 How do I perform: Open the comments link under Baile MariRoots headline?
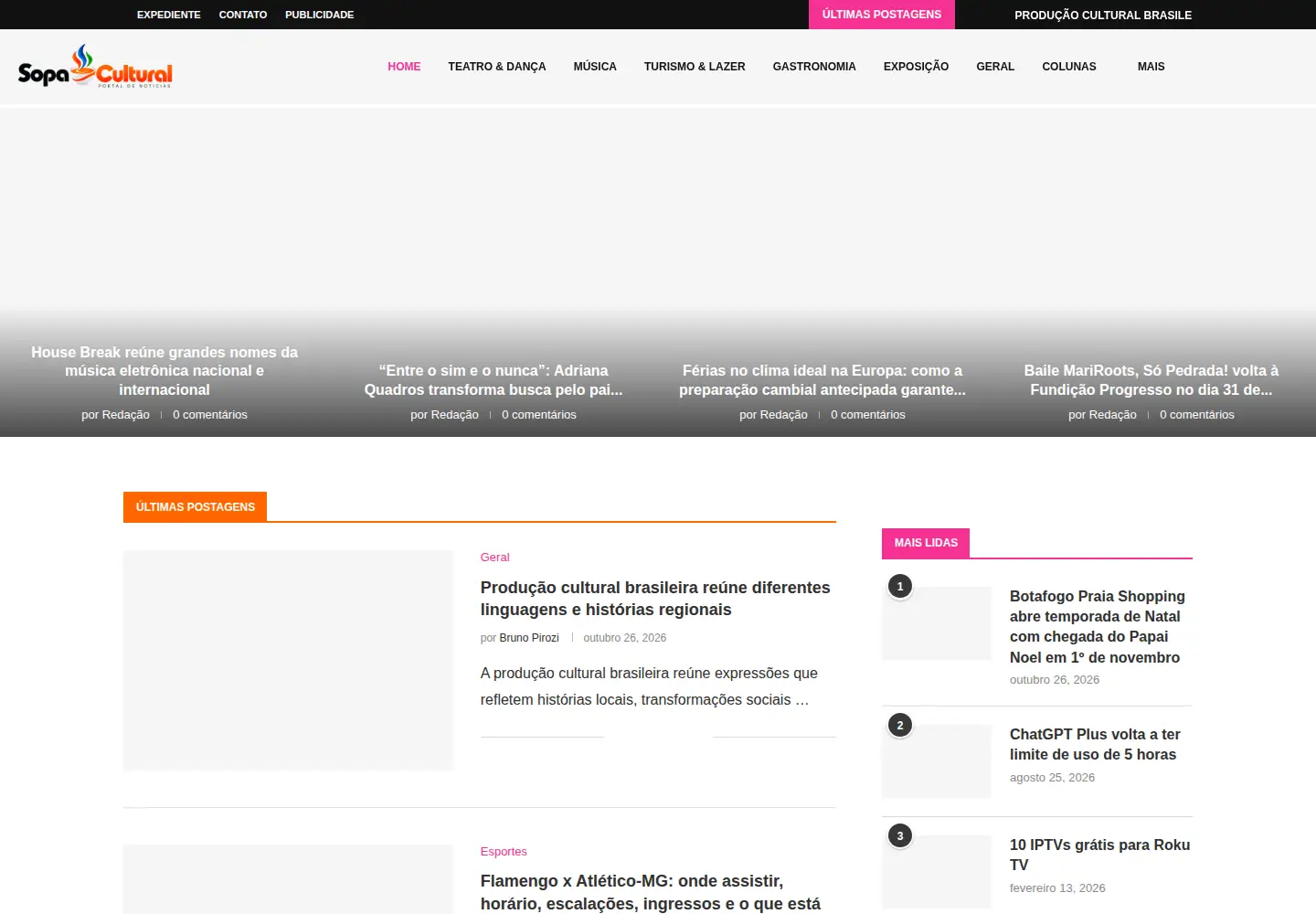[x=1197, y=415]
